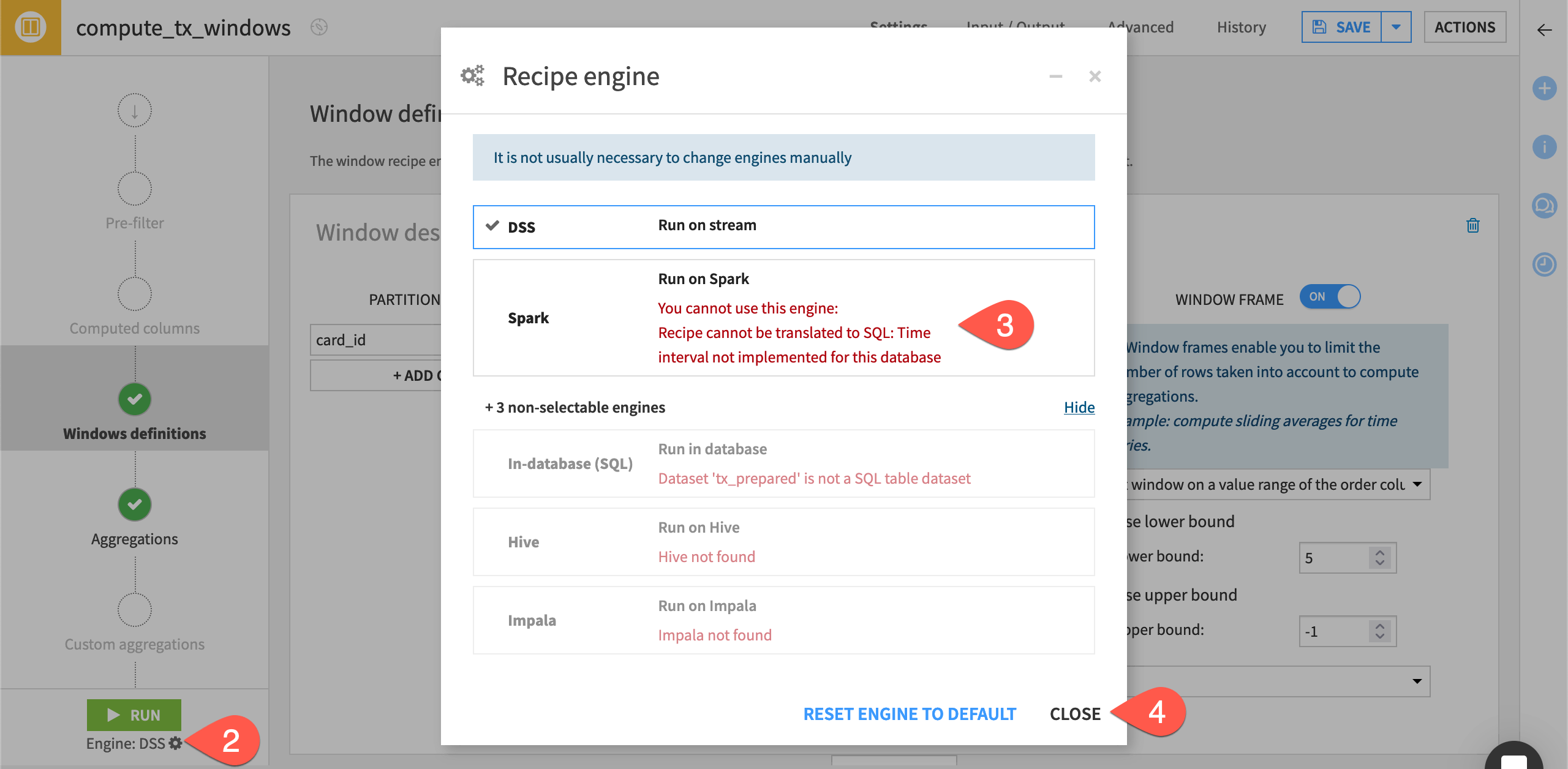Switch off the WINDOW FRAME toggle
This screenshot has height=769, width=1568.
click(1329, 297)
